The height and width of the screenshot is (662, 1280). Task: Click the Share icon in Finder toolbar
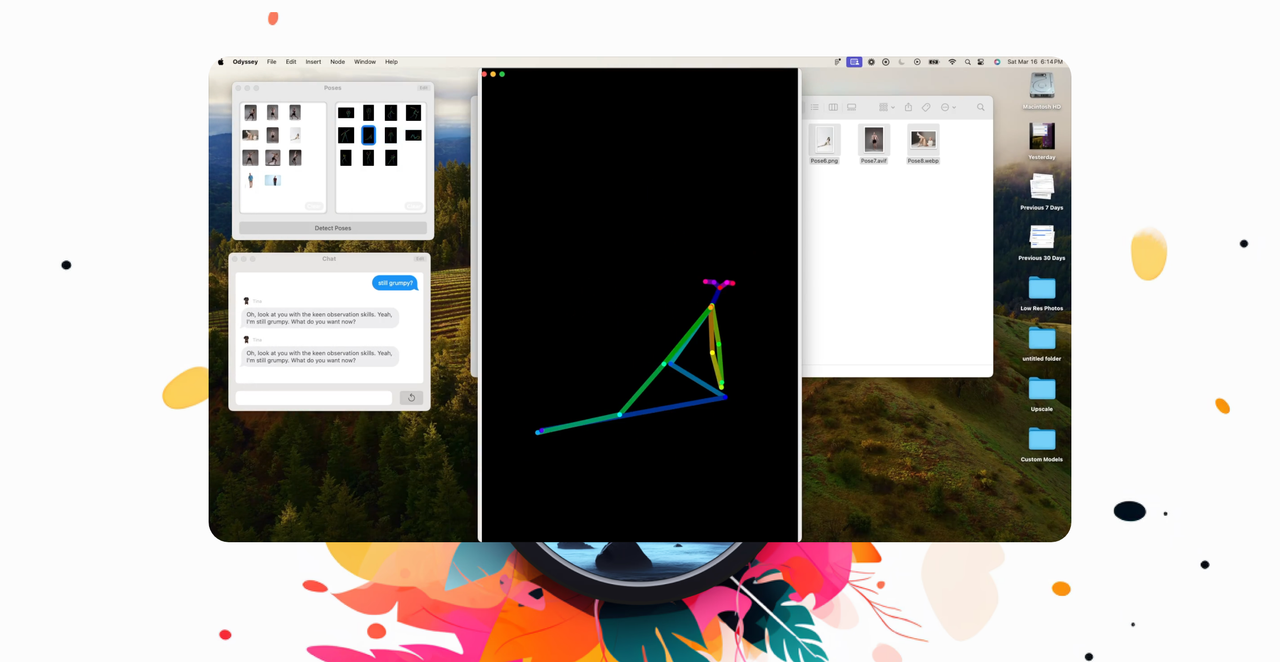click(908, 107)
